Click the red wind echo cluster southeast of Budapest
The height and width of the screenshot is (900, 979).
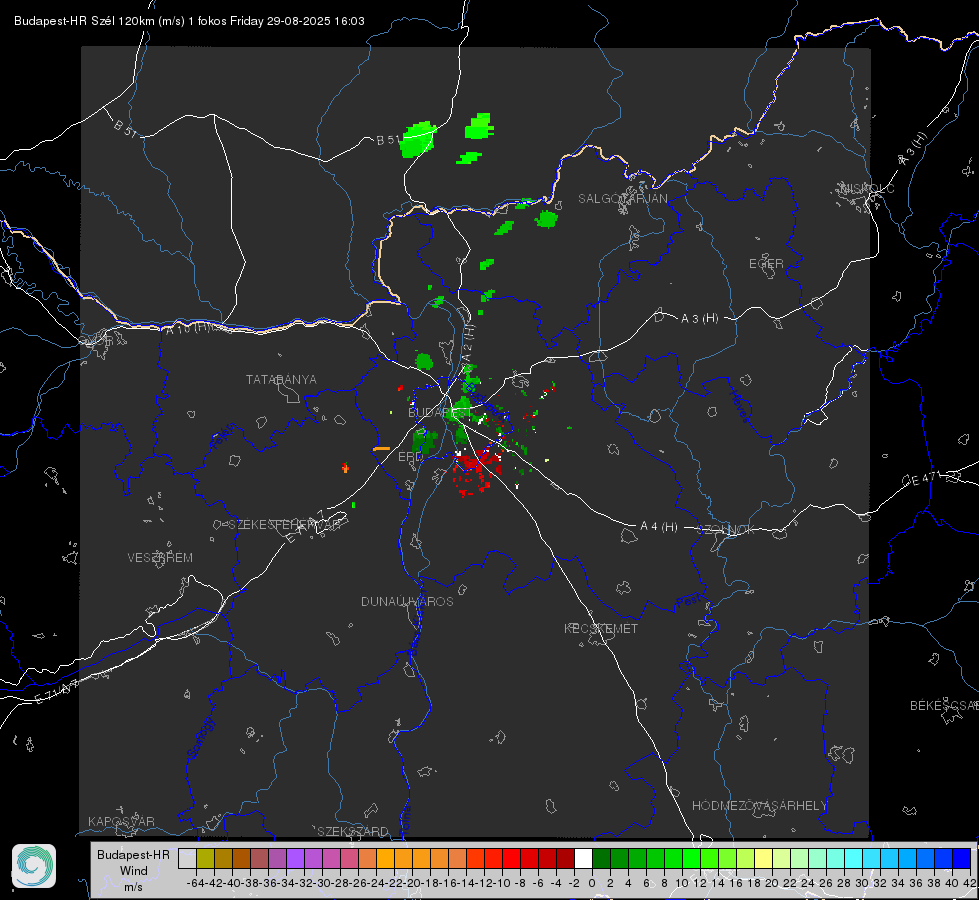coord(476,472)
